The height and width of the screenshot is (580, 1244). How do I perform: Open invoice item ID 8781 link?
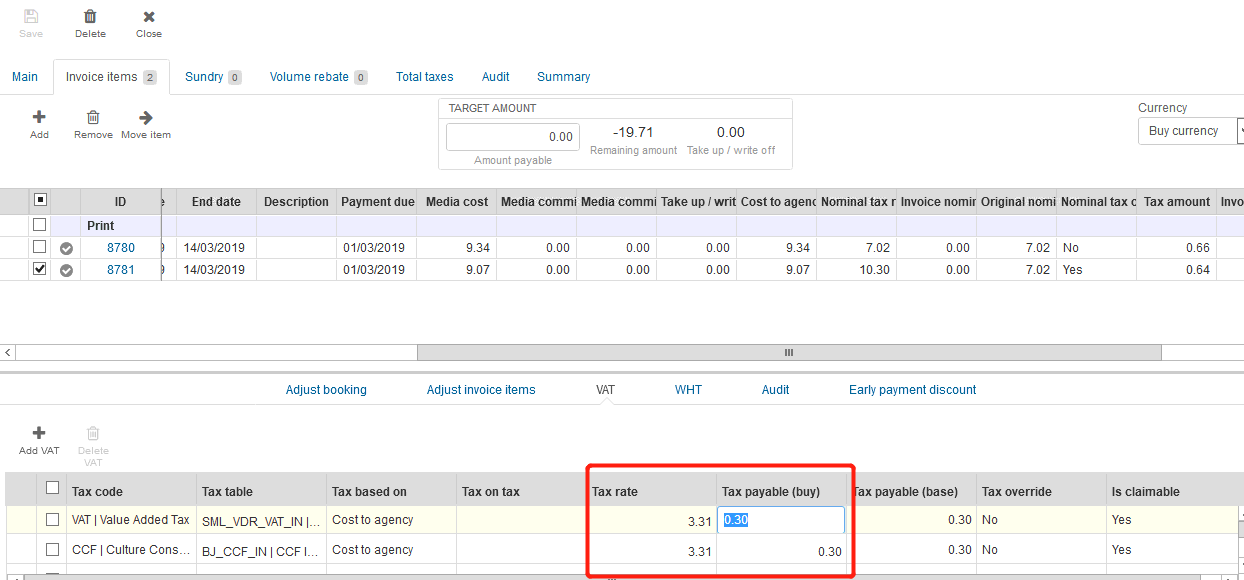pyautogui.click(x=121, y=270)
